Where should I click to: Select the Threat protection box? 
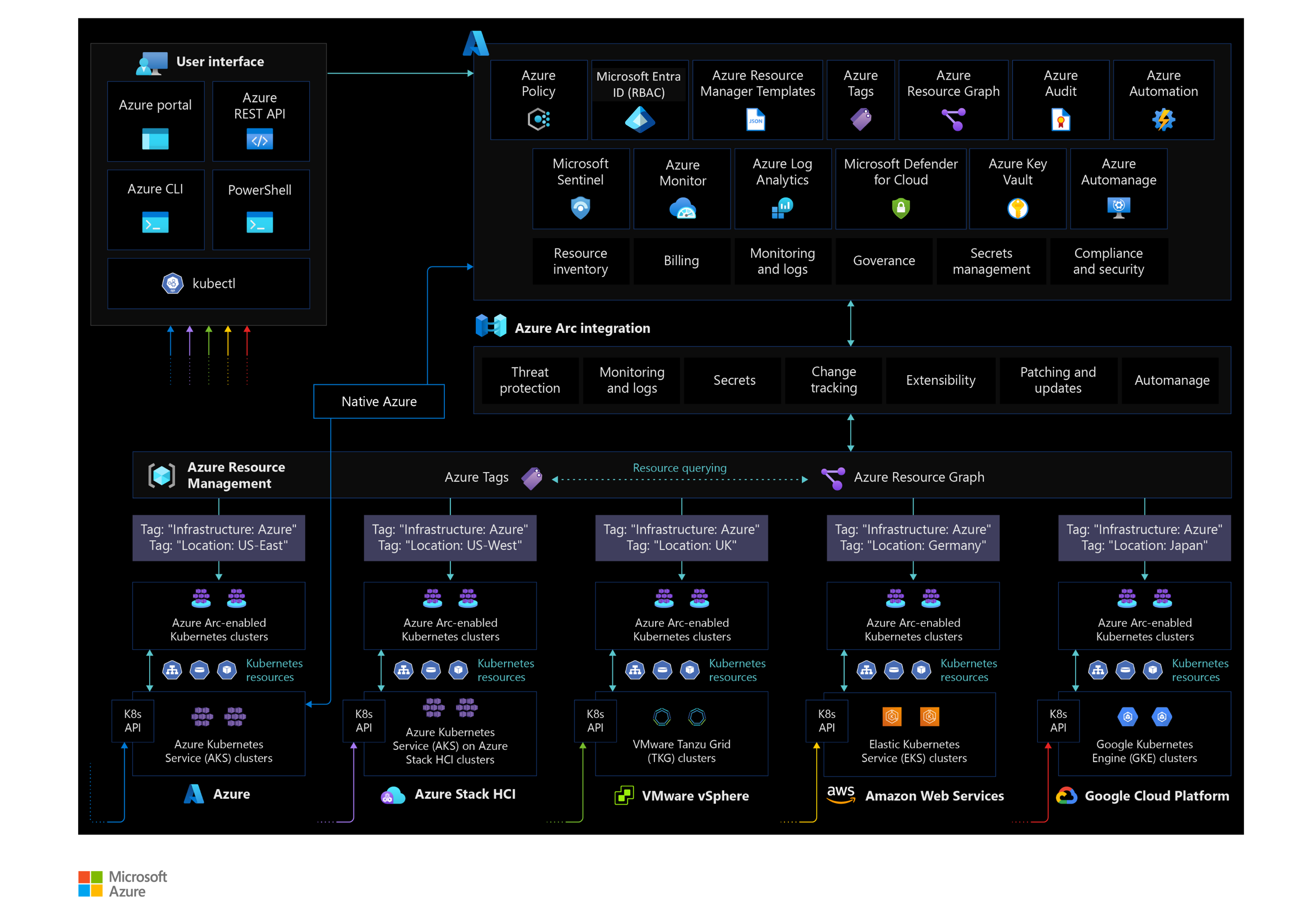pos(530,380)
